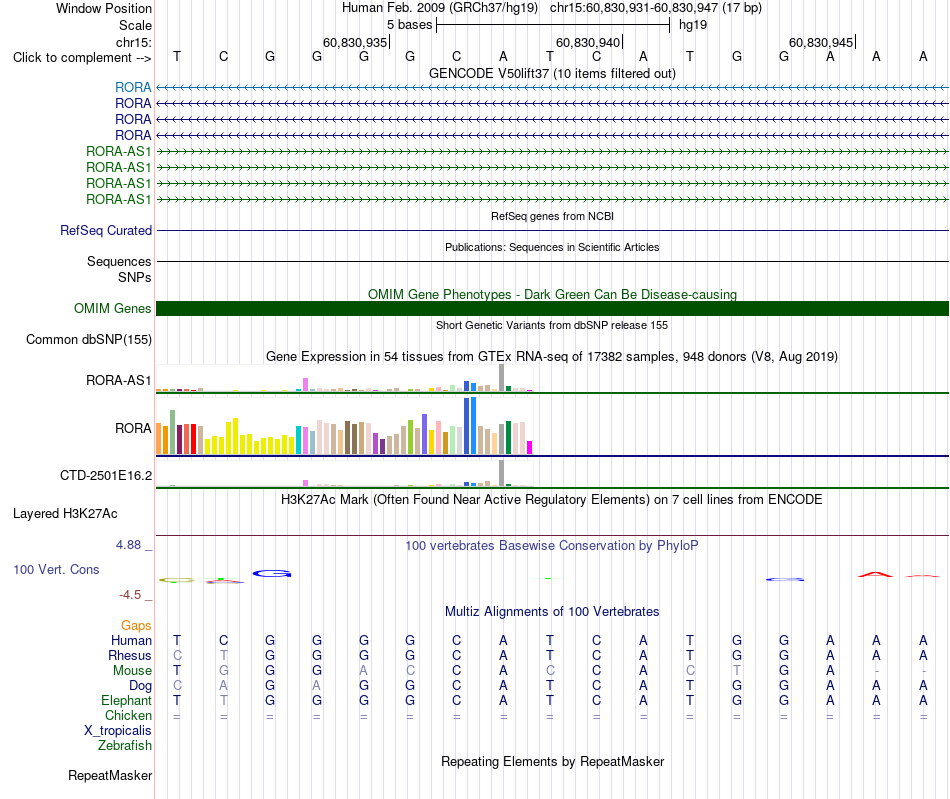The width and height of the screenshot is (950, 799).
Task: Click the Rhesus species row label
Action: pos(130,655)
